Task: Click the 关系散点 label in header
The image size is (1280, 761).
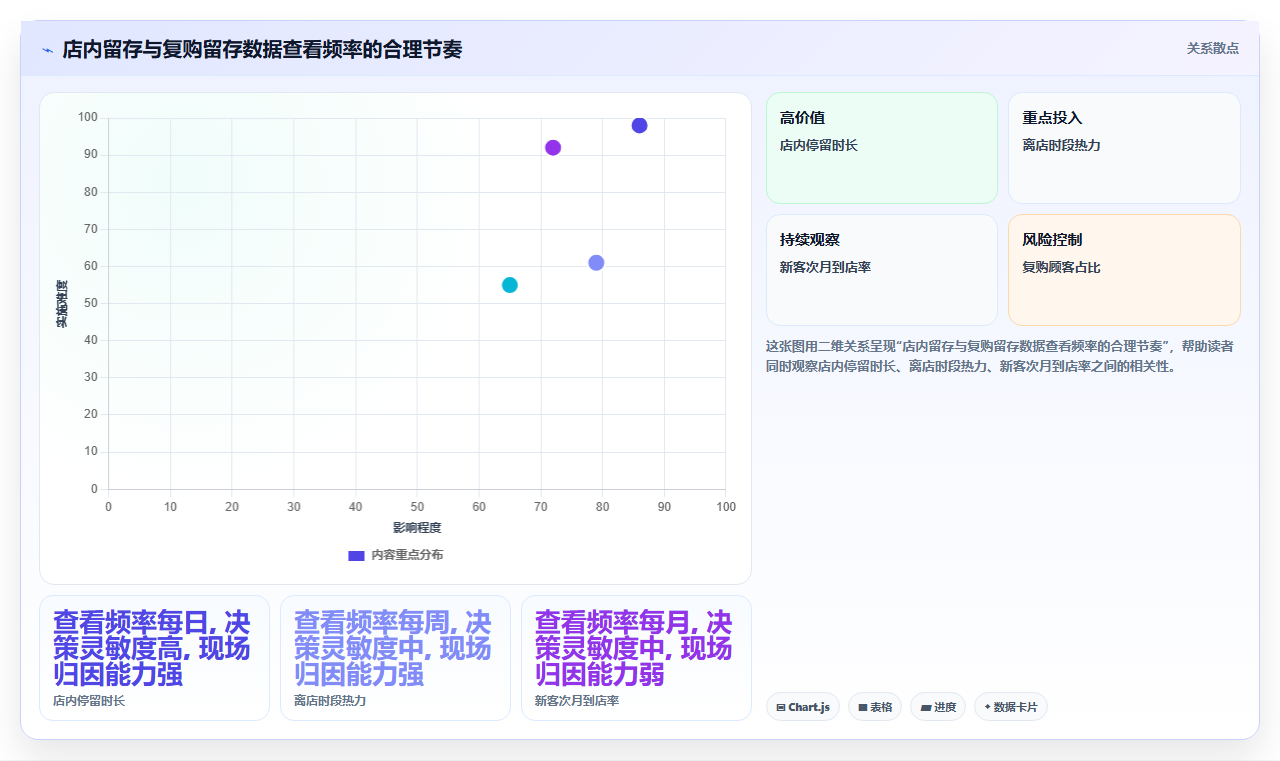Action: [x=1213, y=48]
